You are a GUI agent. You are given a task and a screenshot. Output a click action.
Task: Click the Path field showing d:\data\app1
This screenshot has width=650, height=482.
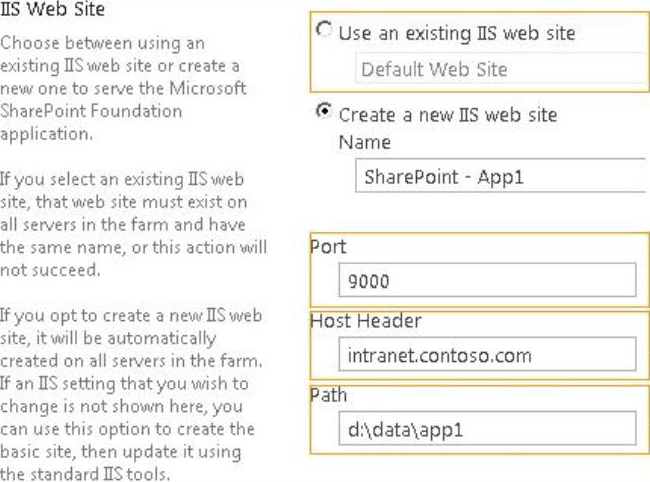(x=487, y=429)
